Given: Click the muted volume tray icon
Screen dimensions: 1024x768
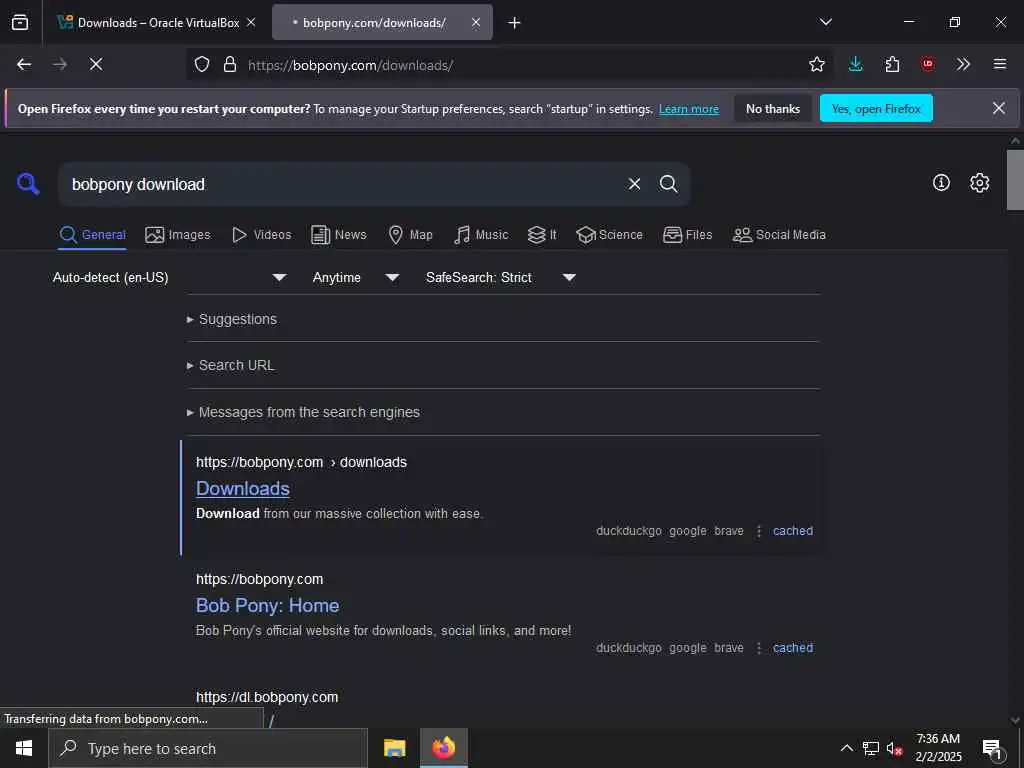Looking at the screenshot, I should [x=895, y=748].
